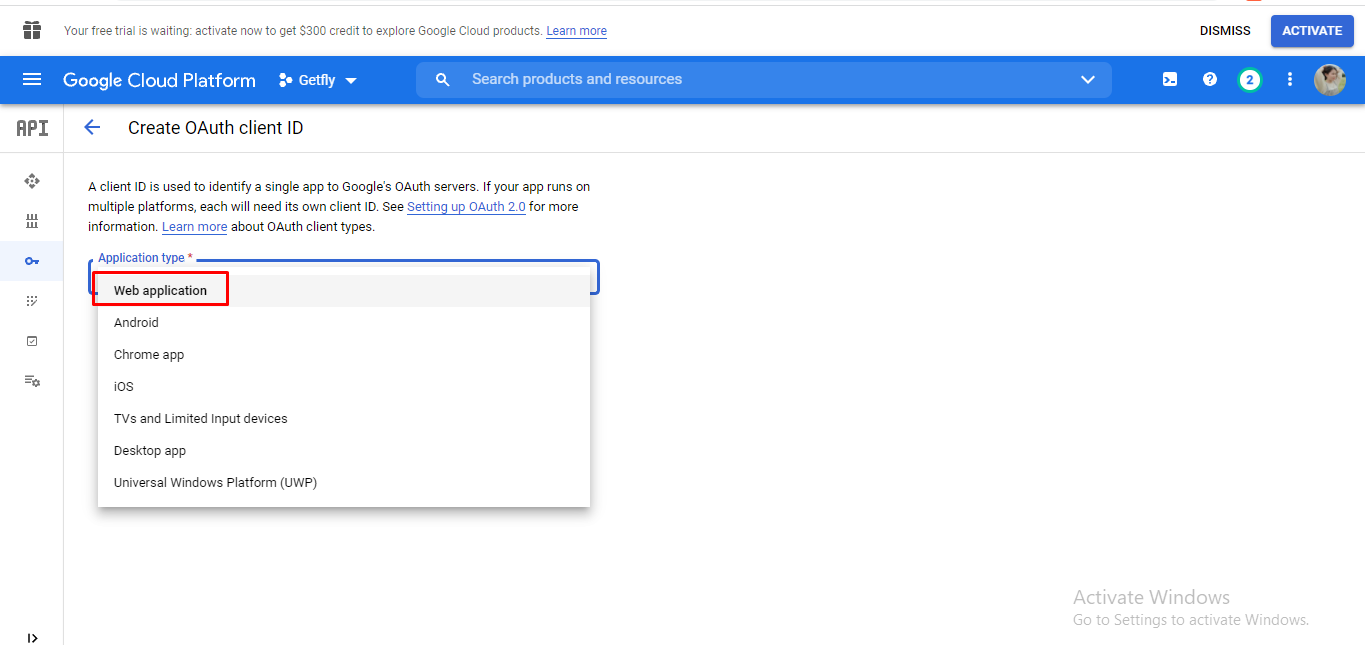This screenshot has height=645, width=1365.
Task: Activate Cloud Shell from the top bar
Action: click(x=1169, y=80)
